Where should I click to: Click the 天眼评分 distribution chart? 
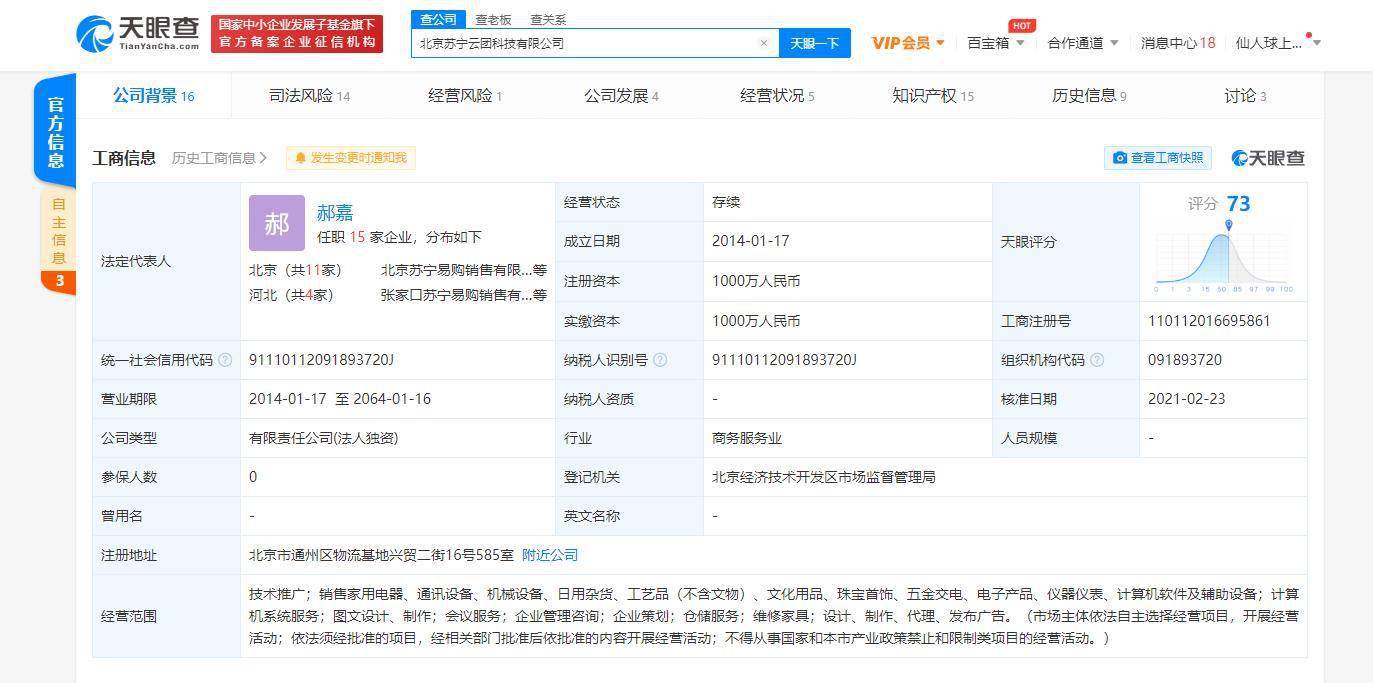pyautogui.click(x=1224, y=258)
